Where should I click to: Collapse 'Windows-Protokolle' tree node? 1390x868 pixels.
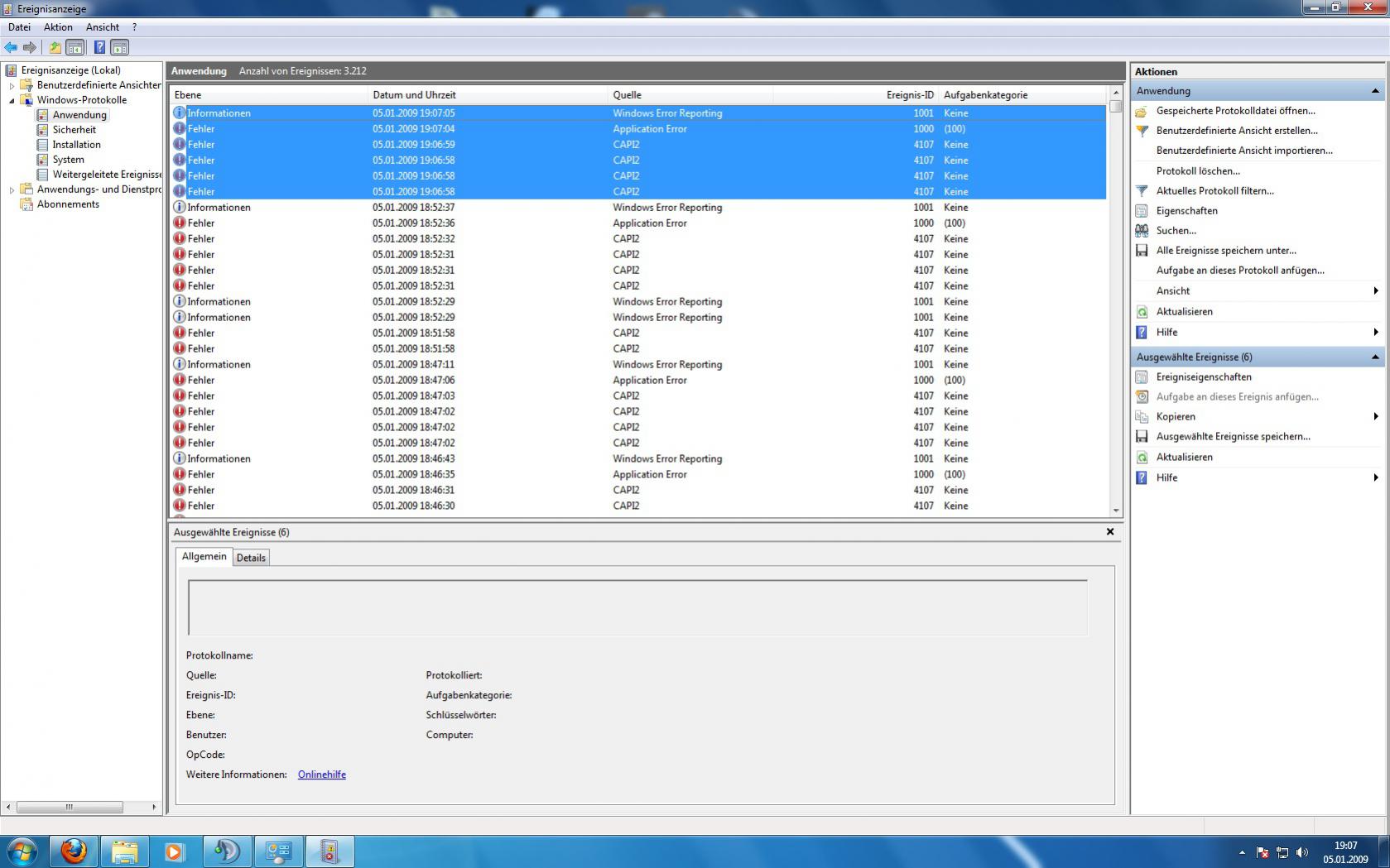tap(12, 100)
